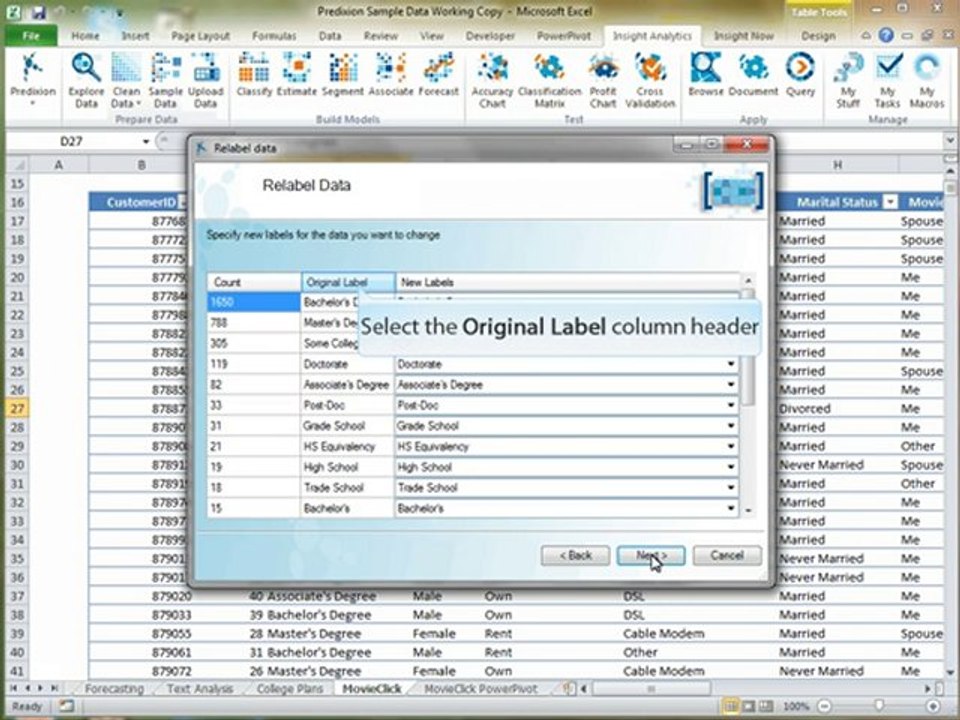Open the Post-Doc new label dropdown
This screenshot has height=720, width=960.
730,405
